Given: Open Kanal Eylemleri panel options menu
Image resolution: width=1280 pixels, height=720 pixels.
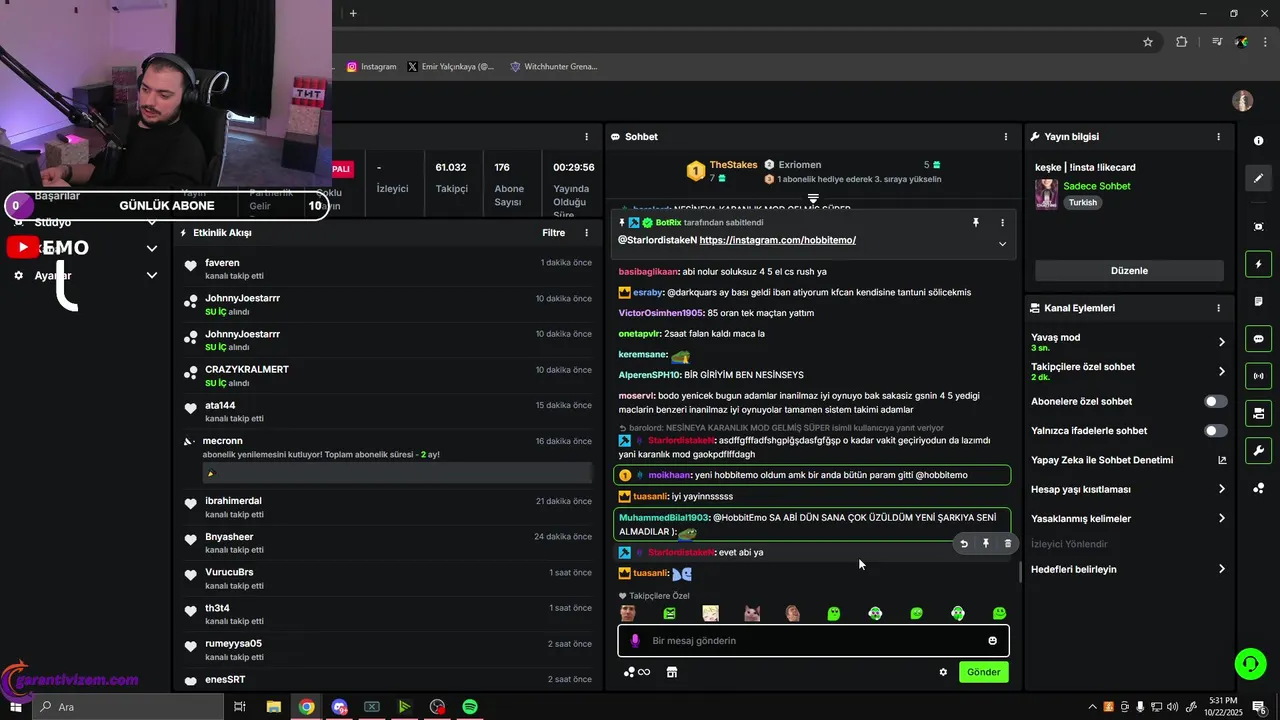Looking at the screenshot, I should point(1218,308).
